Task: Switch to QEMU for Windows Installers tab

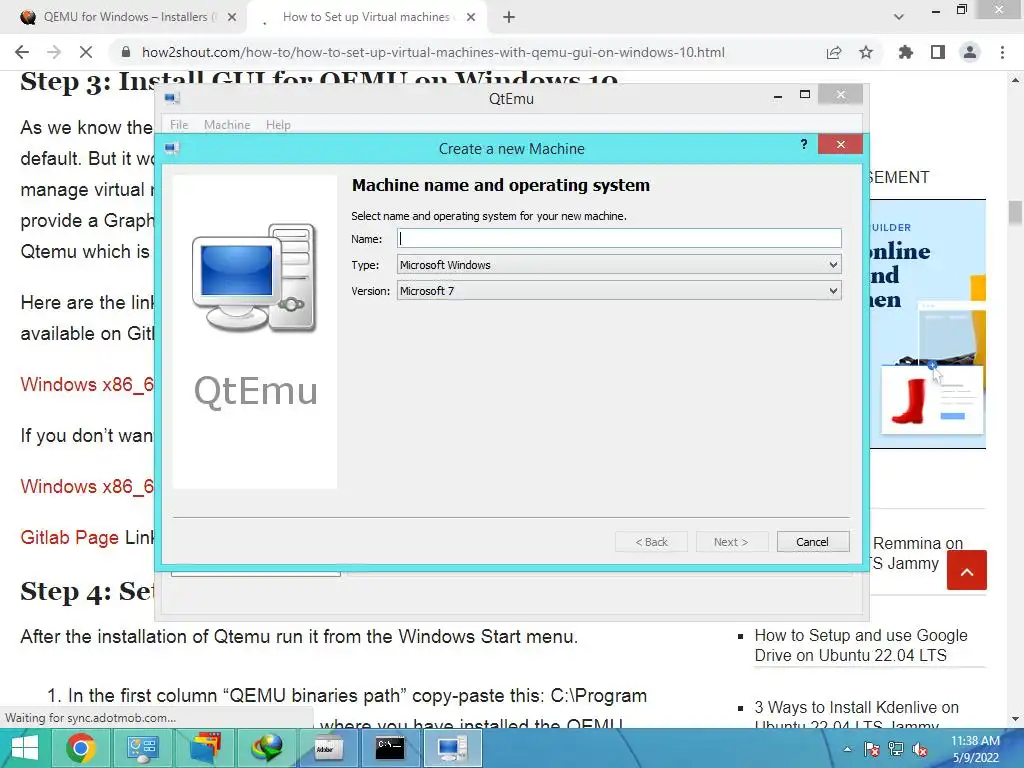Action: click(125, 17)
